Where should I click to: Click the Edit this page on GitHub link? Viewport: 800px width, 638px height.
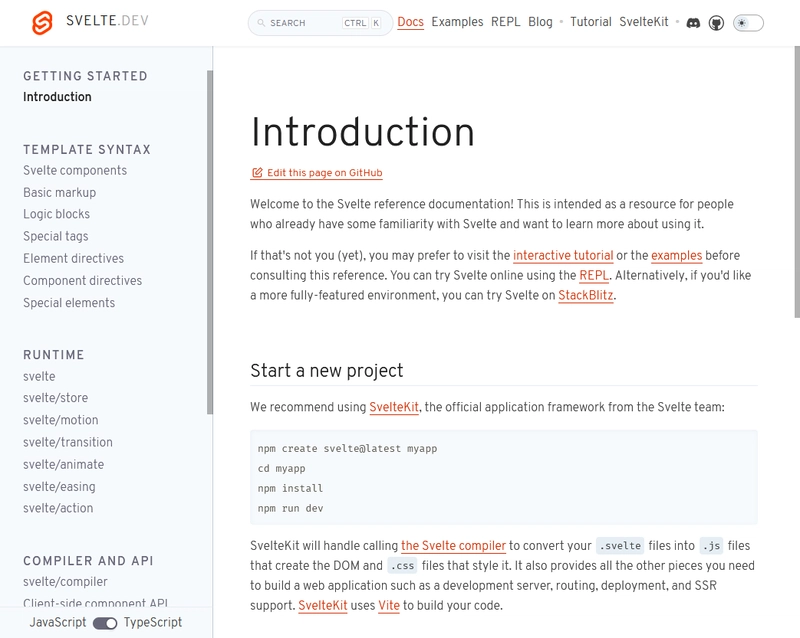324,173
